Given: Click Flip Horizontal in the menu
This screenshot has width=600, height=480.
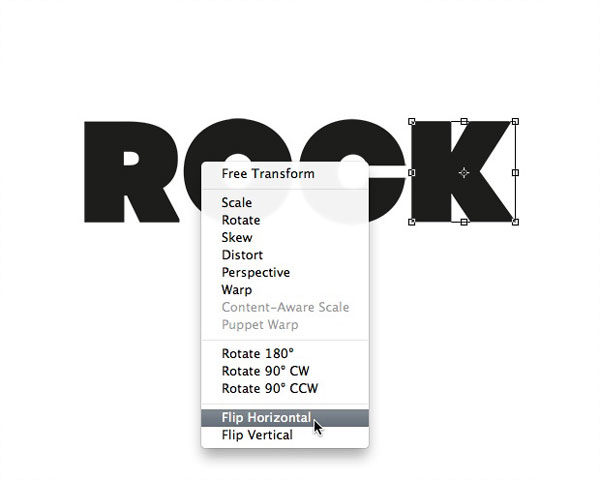Looking at the screenshot, I should [x=285, y=418].
